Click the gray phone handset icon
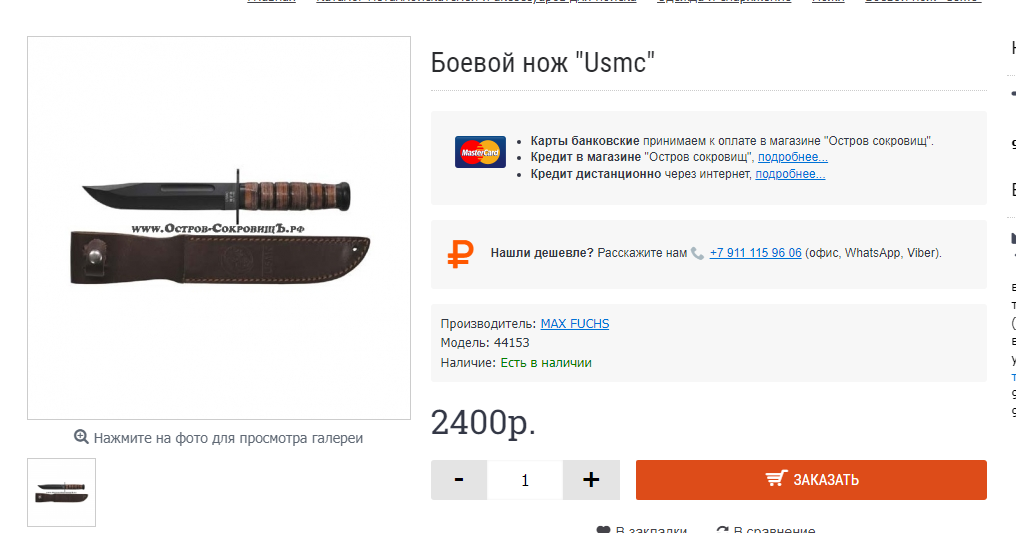Viewport: 1016px width, 533px height. click(697, 253)
